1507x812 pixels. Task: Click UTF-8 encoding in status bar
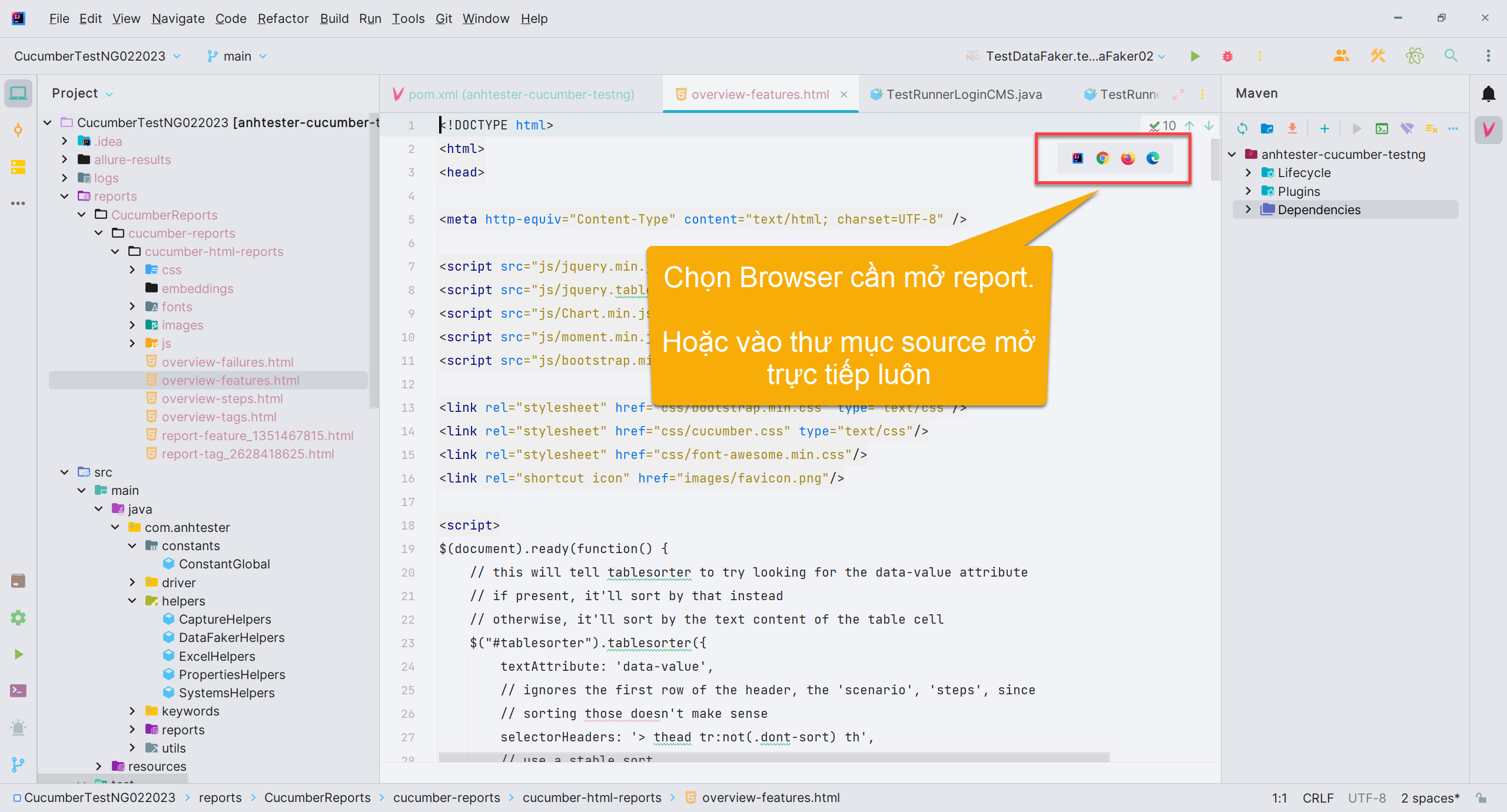tap(1367, 798)
